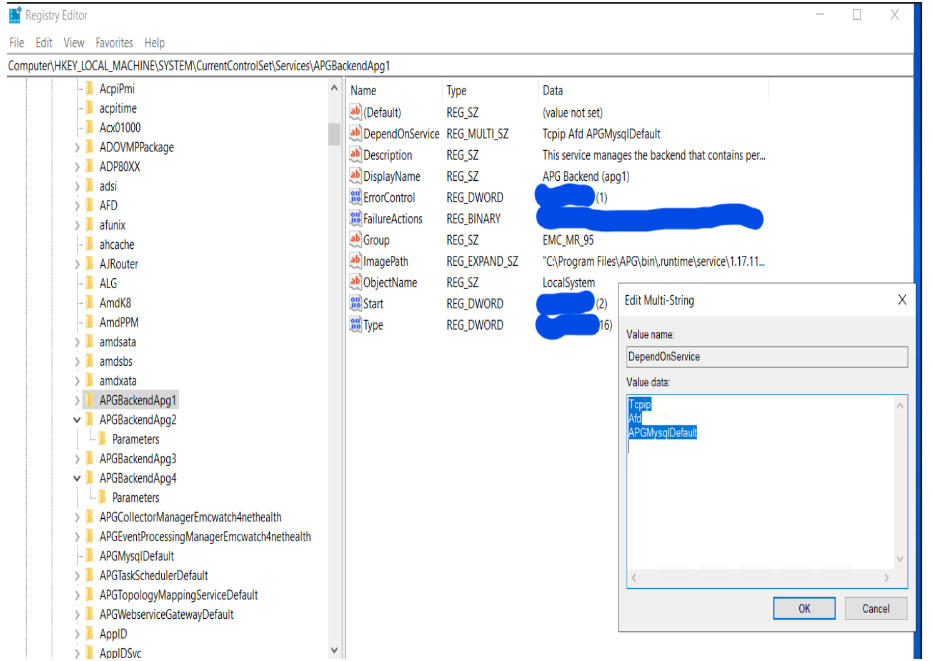Screen dimensions: 932x661
Task: Click the EMC_MR_95 Group data value
Action: (568, 240)
